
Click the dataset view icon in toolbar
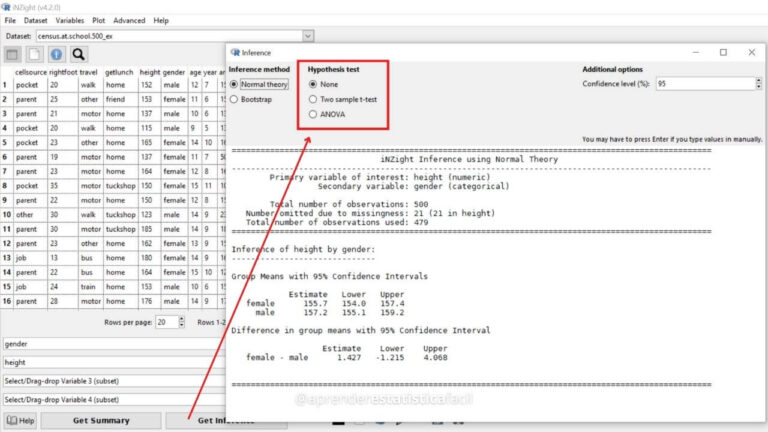(x=12, y=54)
